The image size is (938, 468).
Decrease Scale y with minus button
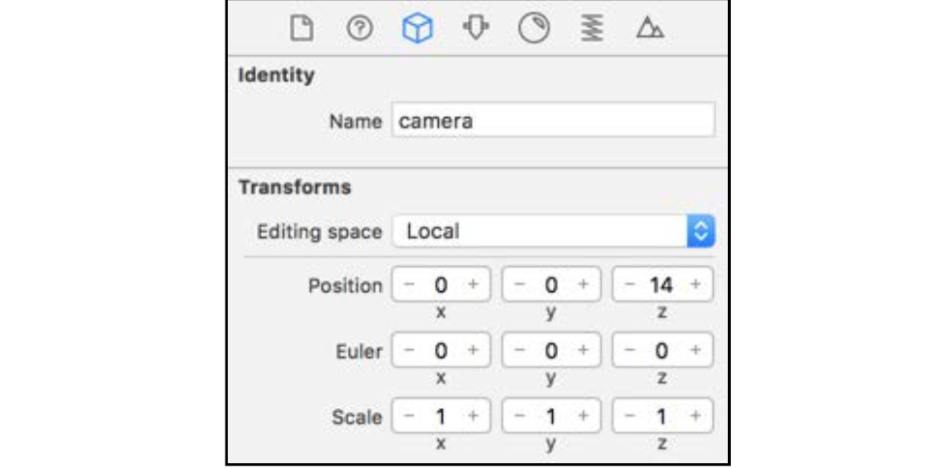coord(519,416)
